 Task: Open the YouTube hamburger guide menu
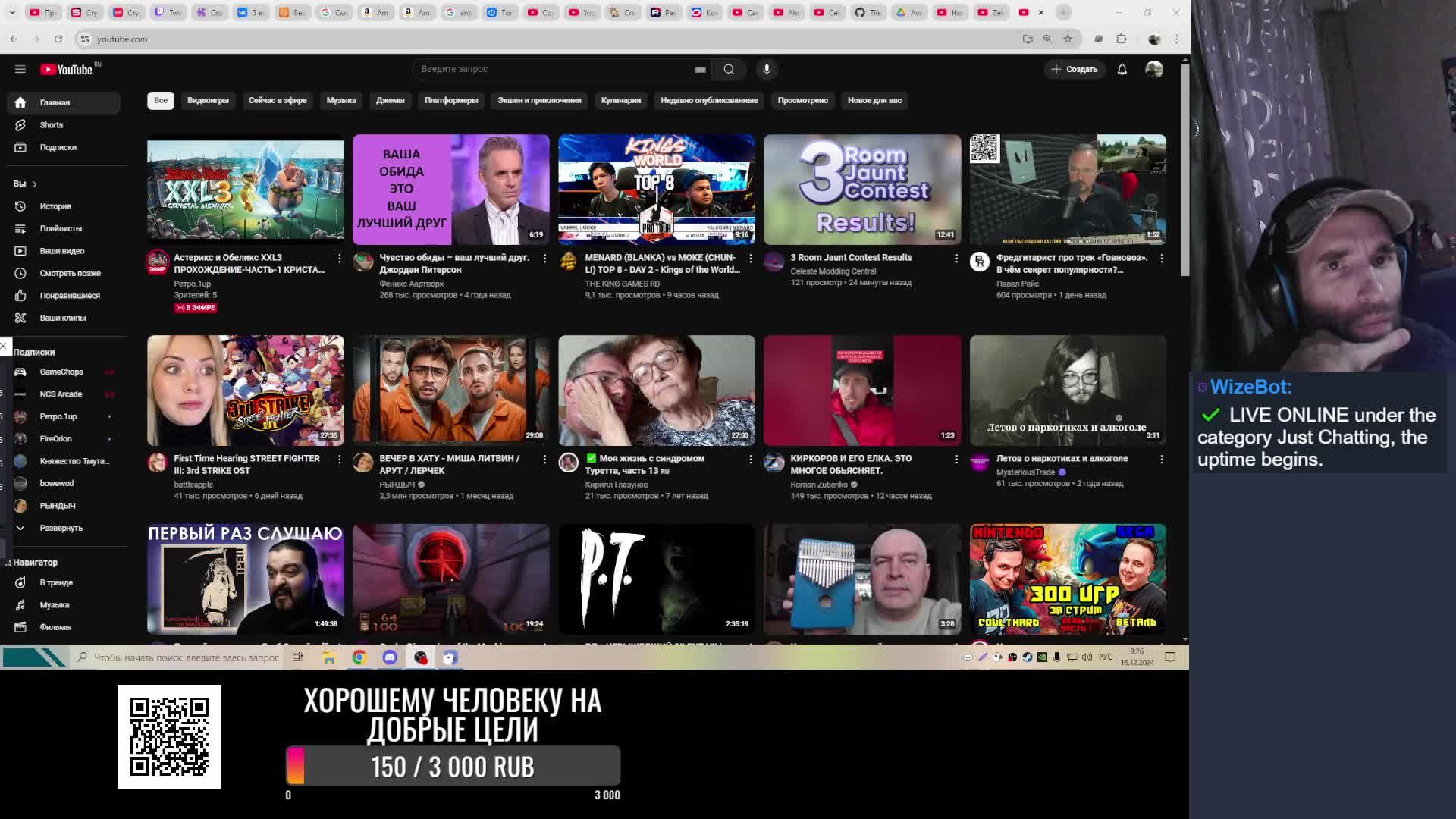[20, 69]
